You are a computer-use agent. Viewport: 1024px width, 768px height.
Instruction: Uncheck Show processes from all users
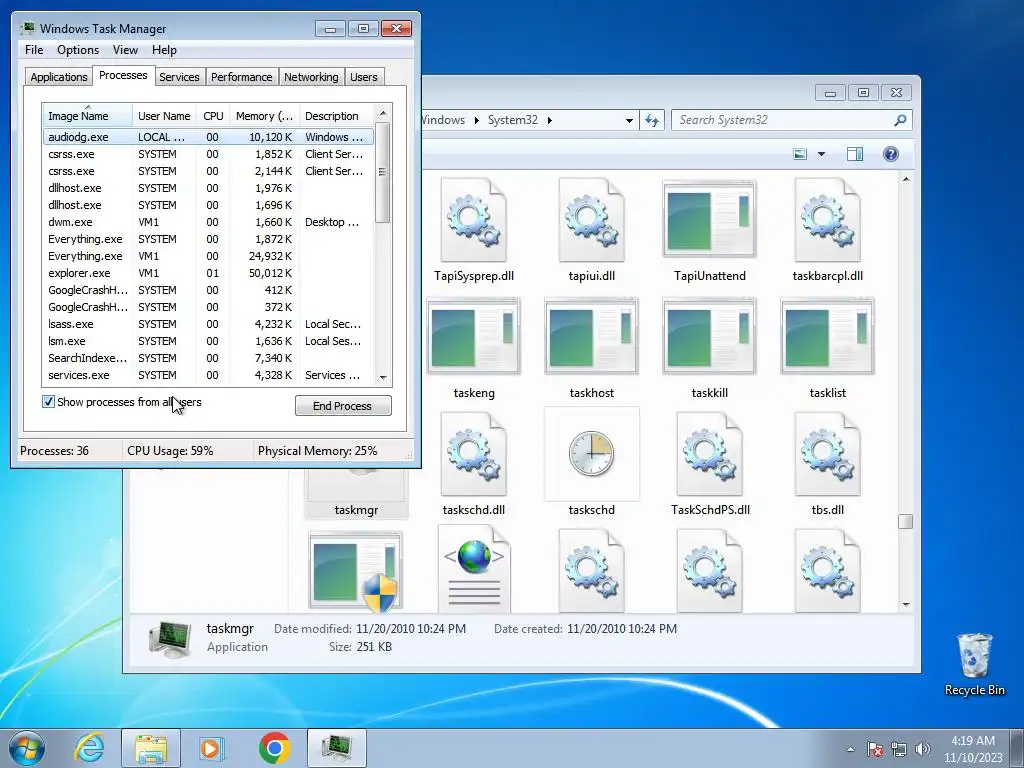tap(48, 402)
